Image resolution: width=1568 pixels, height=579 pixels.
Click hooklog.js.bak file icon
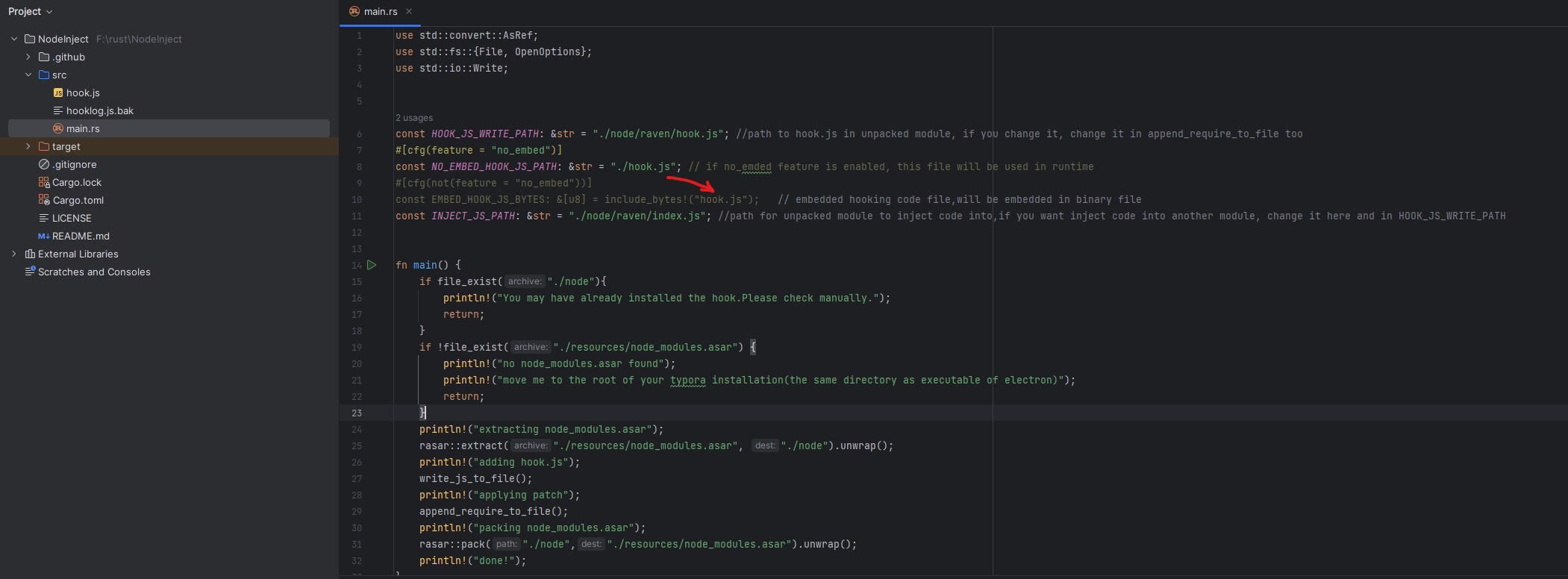pyautogui.click(x=58, y=110)
